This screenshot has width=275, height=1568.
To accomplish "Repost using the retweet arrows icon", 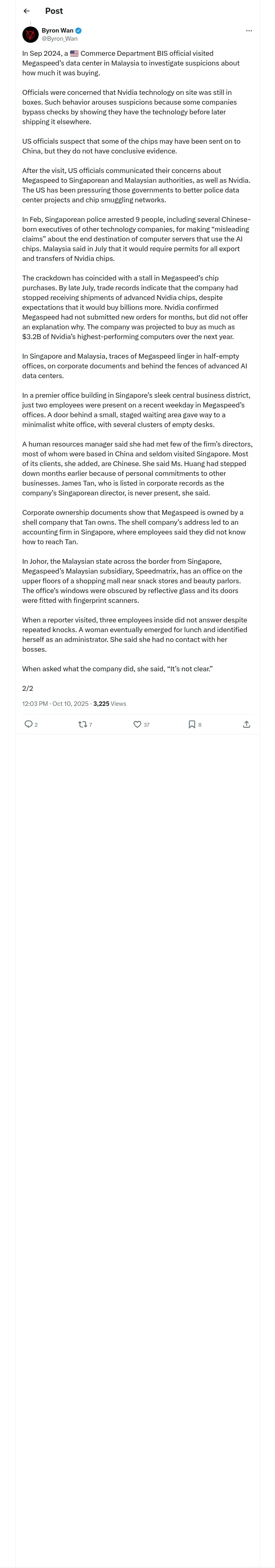I will (x=82, y=724).
